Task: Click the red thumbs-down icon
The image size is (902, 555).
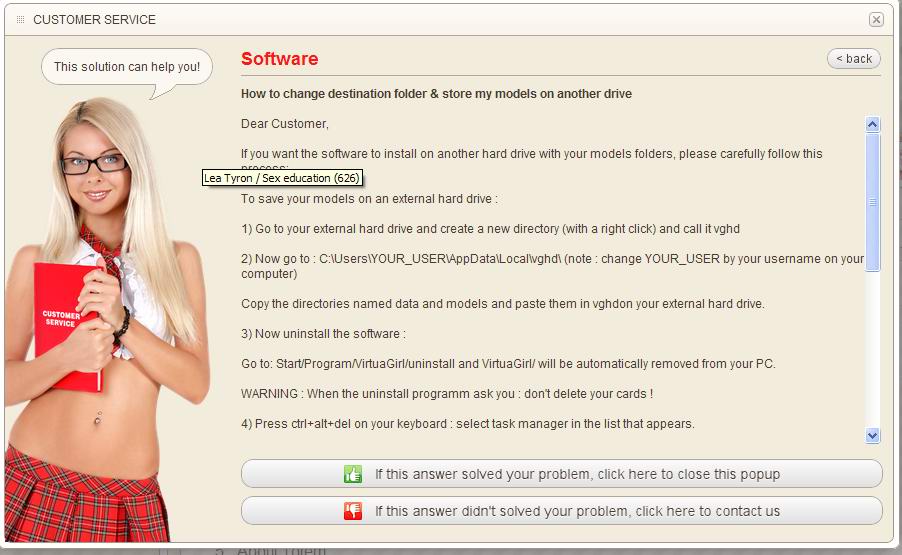Action: pyautogui.click(x=352, y=511)
